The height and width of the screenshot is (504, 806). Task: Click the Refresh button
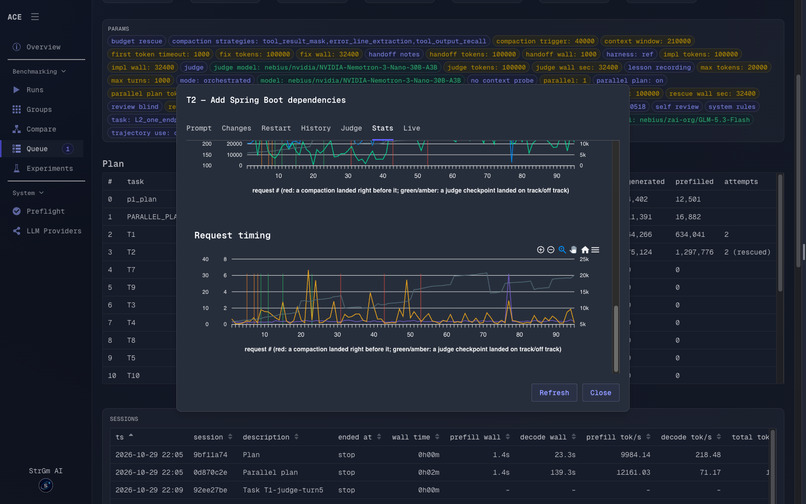pyautogui.click(x=554, y=392)
